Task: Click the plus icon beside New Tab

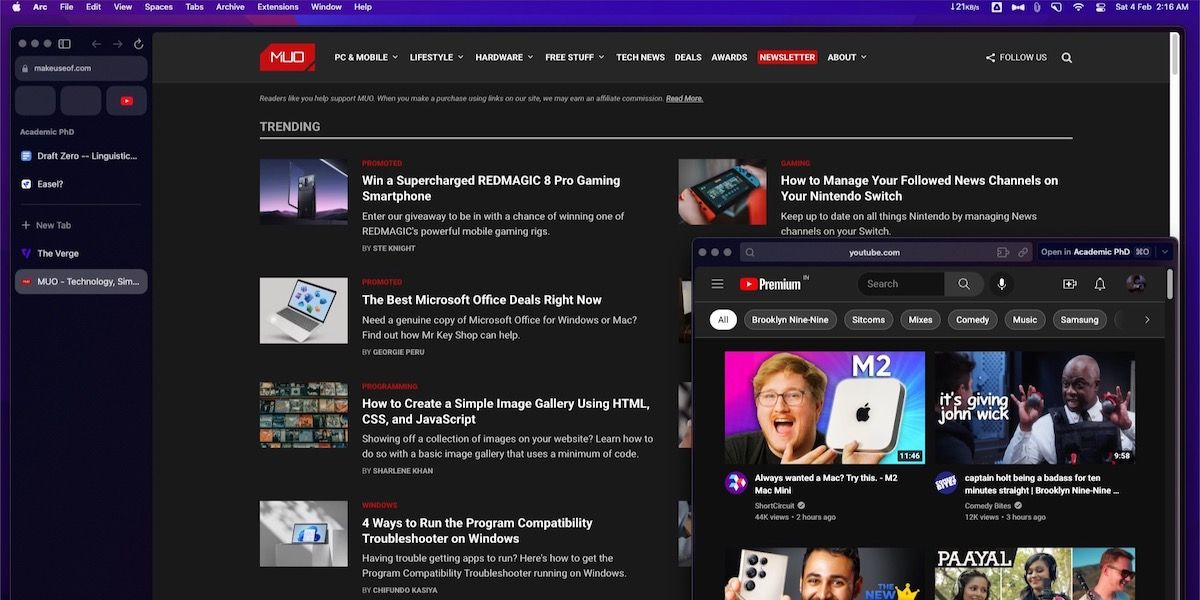Action: click(x=26, y=225)
